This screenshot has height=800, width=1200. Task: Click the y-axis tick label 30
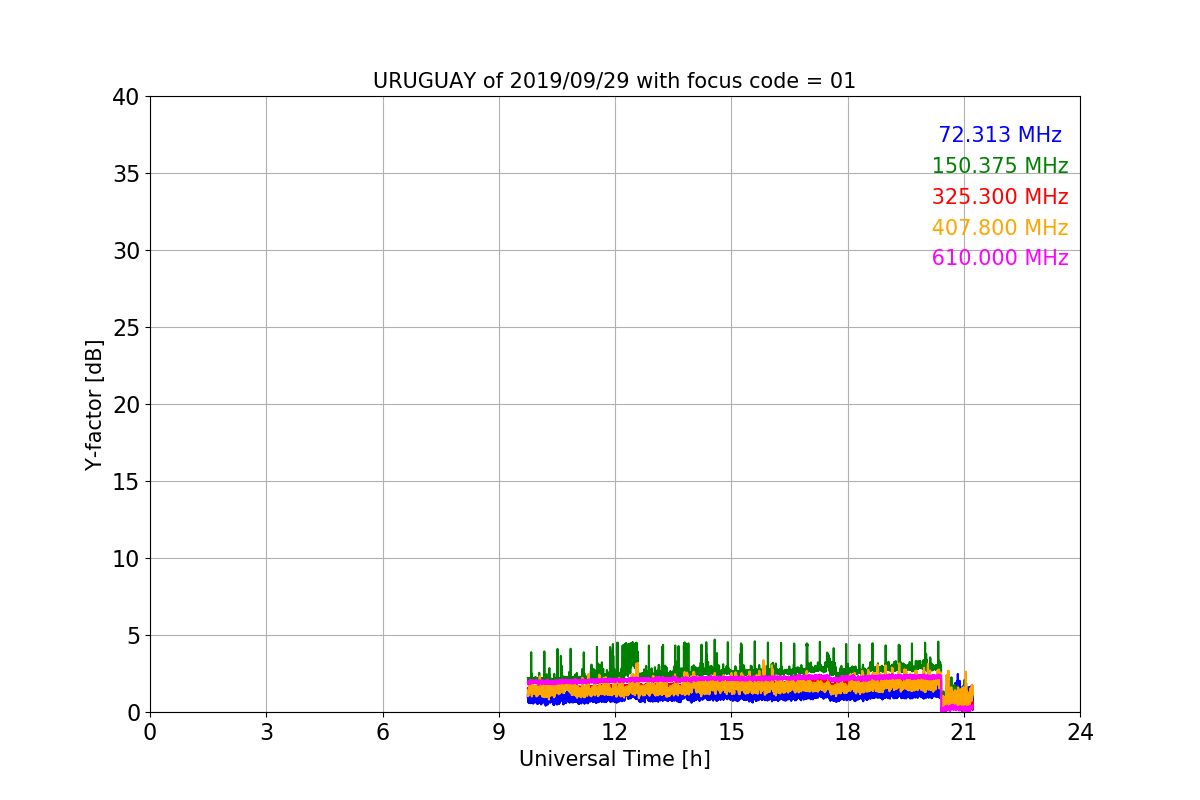pos(125,251)
